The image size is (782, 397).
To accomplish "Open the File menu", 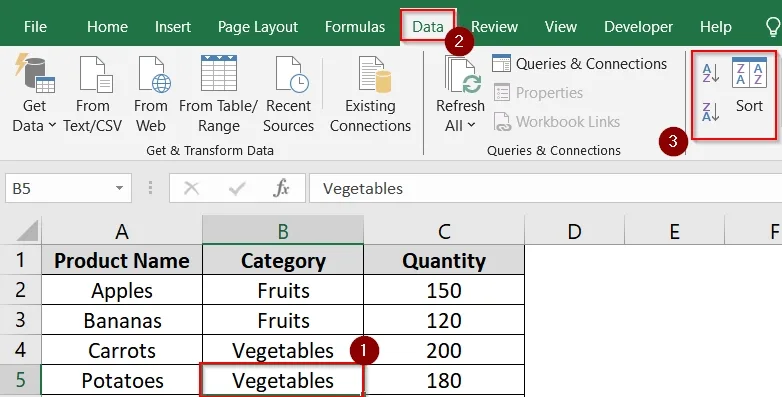I will pyautogui.click(x=35, y=27).
